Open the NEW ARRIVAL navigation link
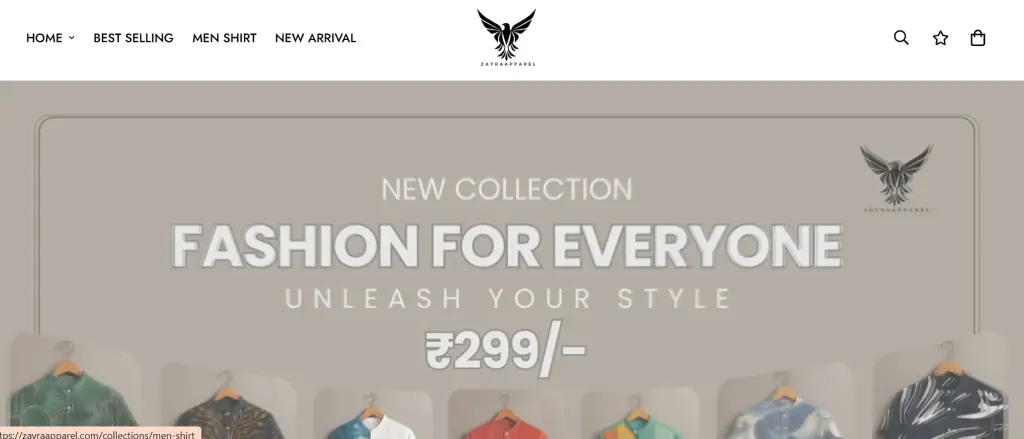The width and height of the screenshot is (1024, 439). [315, 38]
